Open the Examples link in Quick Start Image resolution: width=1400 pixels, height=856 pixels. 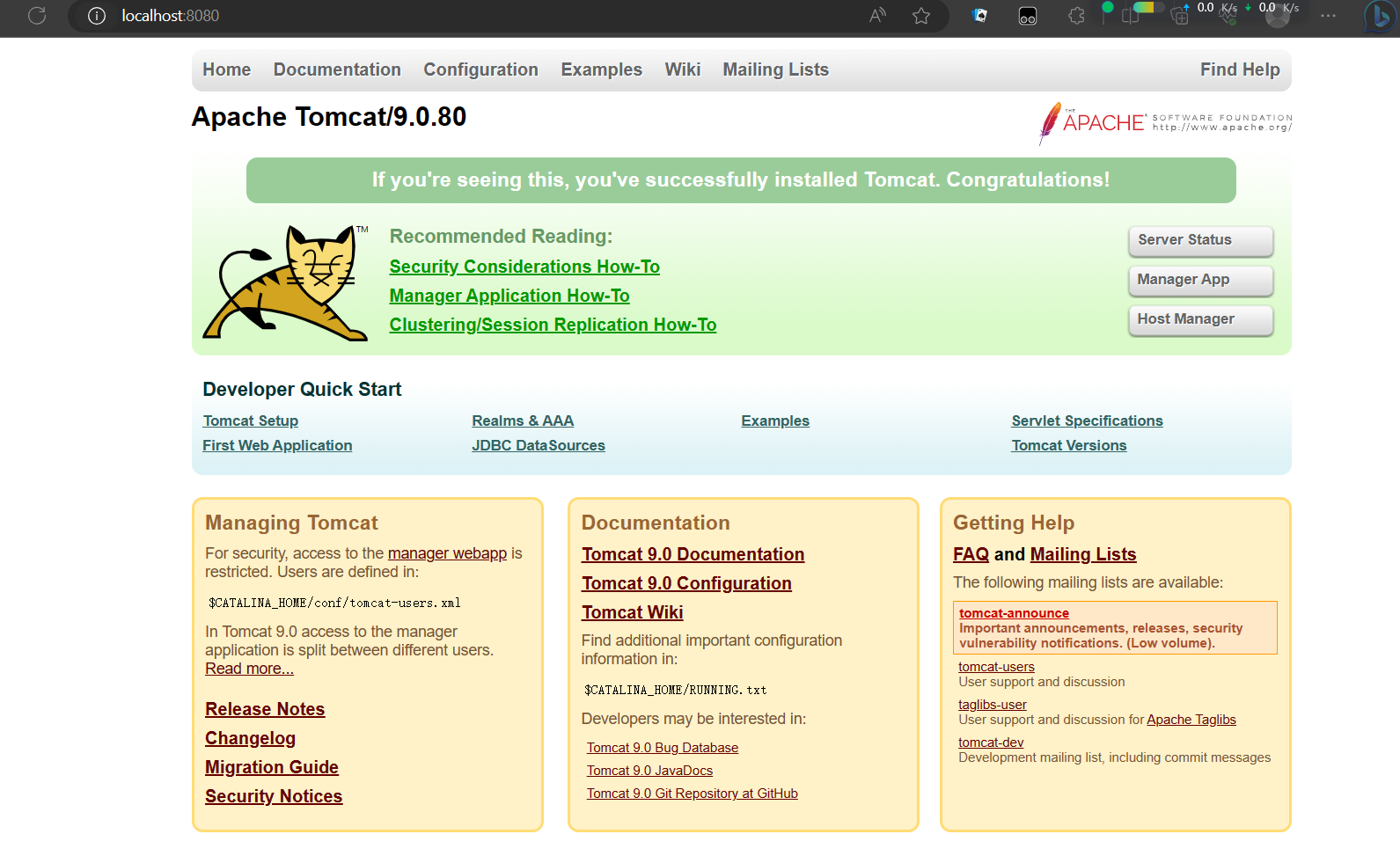[775, 421]
